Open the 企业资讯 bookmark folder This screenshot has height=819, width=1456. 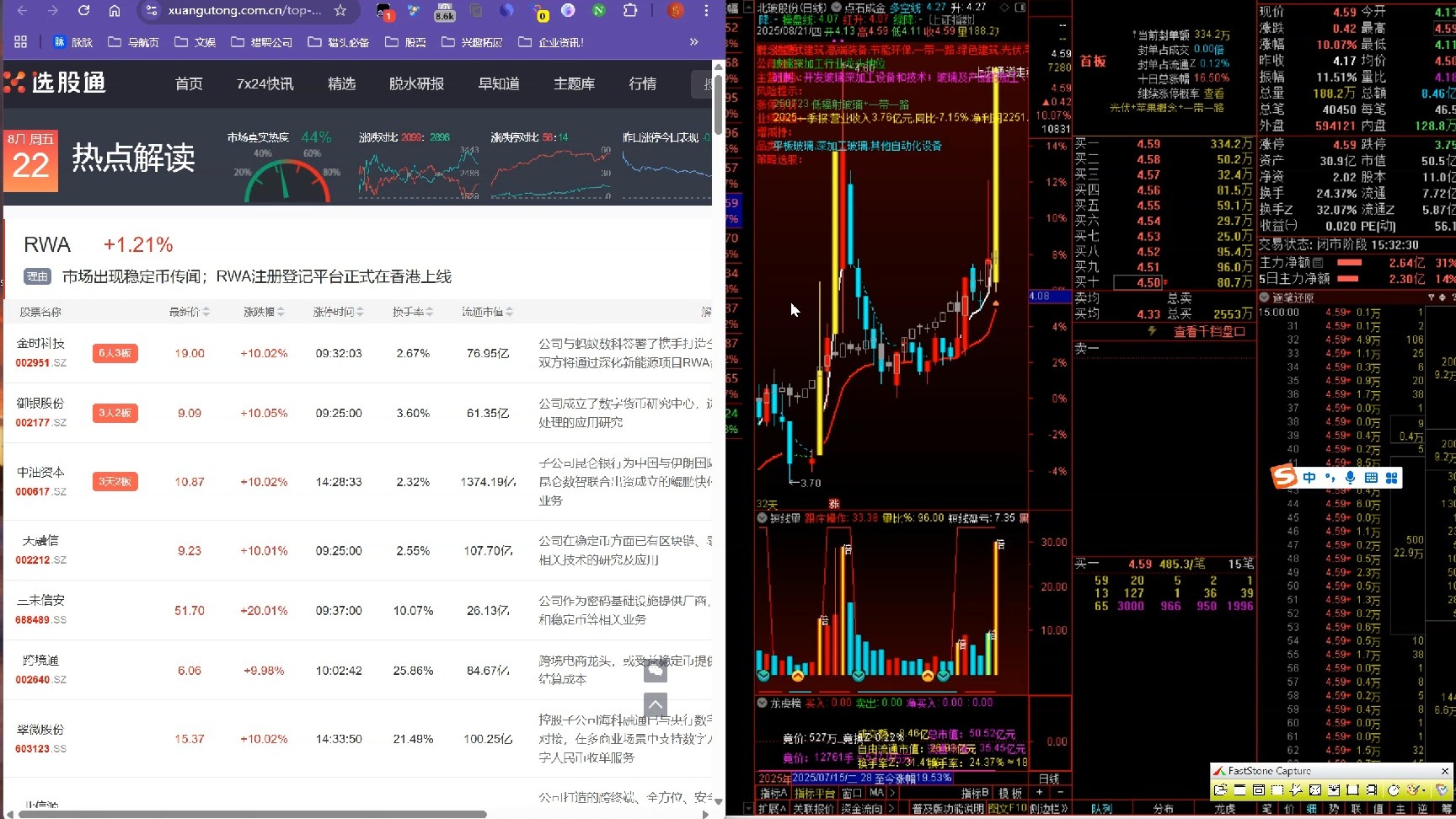point(551,42)
